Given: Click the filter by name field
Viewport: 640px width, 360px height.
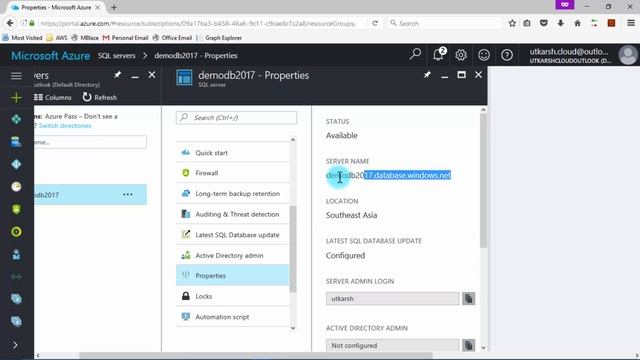Looking at the screenshot, I should pyautogui.click(x=90, y=142).
